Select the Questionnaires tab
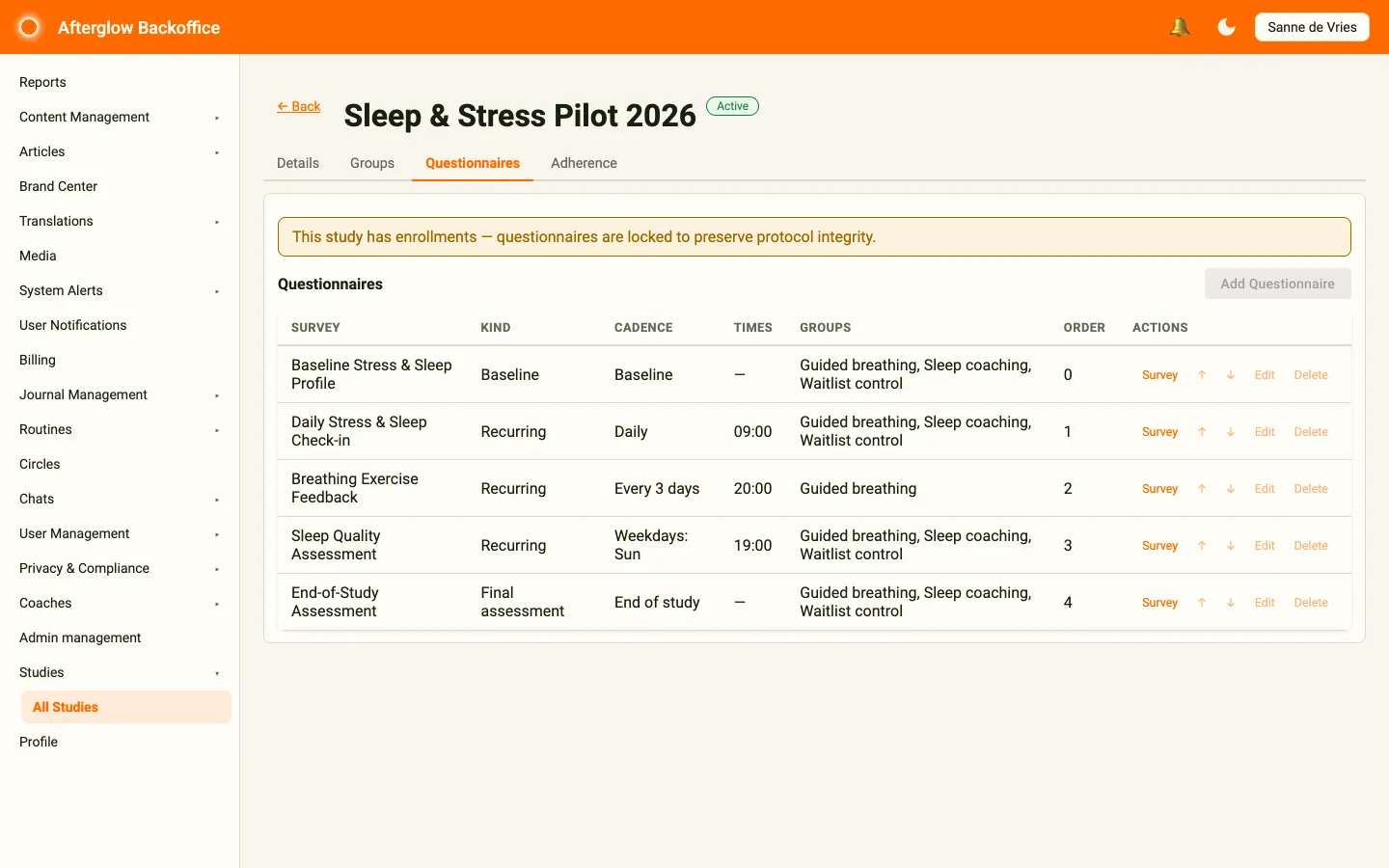1389x868 pixels. pyautogui.click(x=473, y=163)
